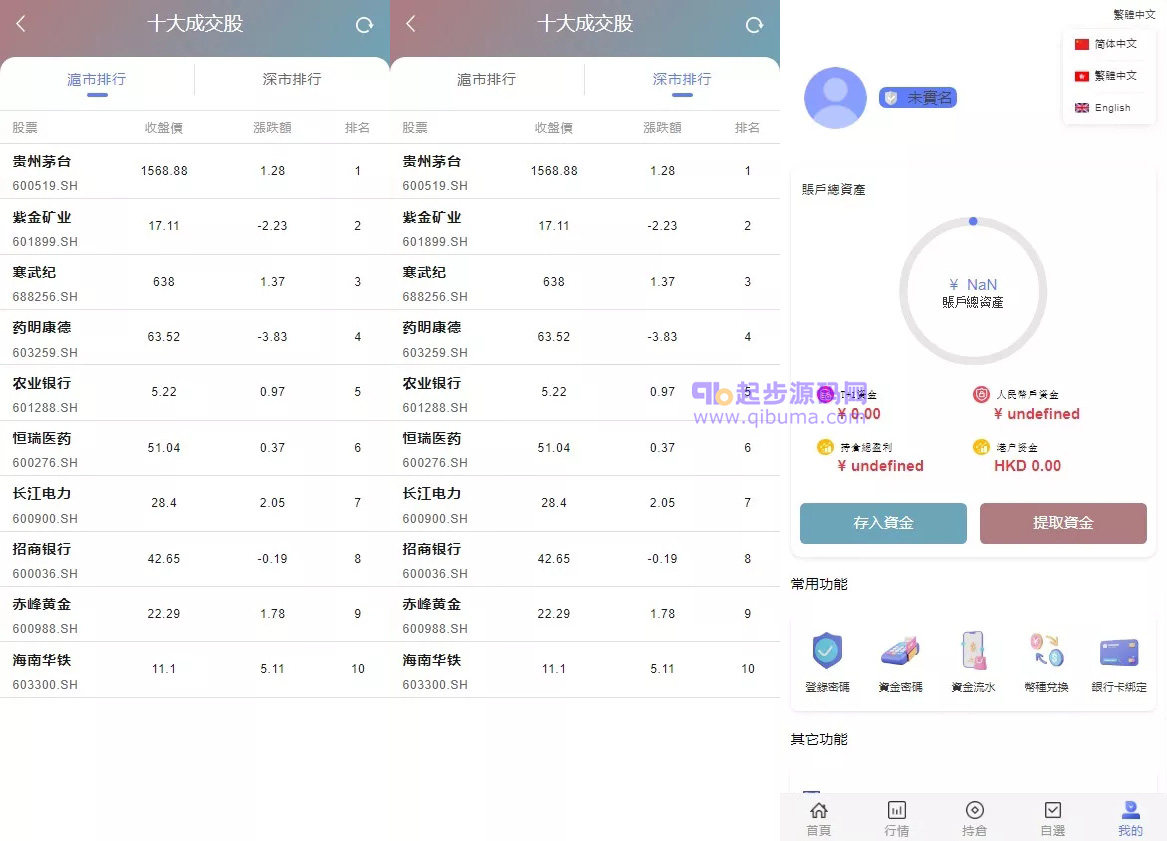Switch to 深市排行 tab on the leftmost screen
The height and width of the screenshot is (841, 1167).
click(x=292, y=79)
